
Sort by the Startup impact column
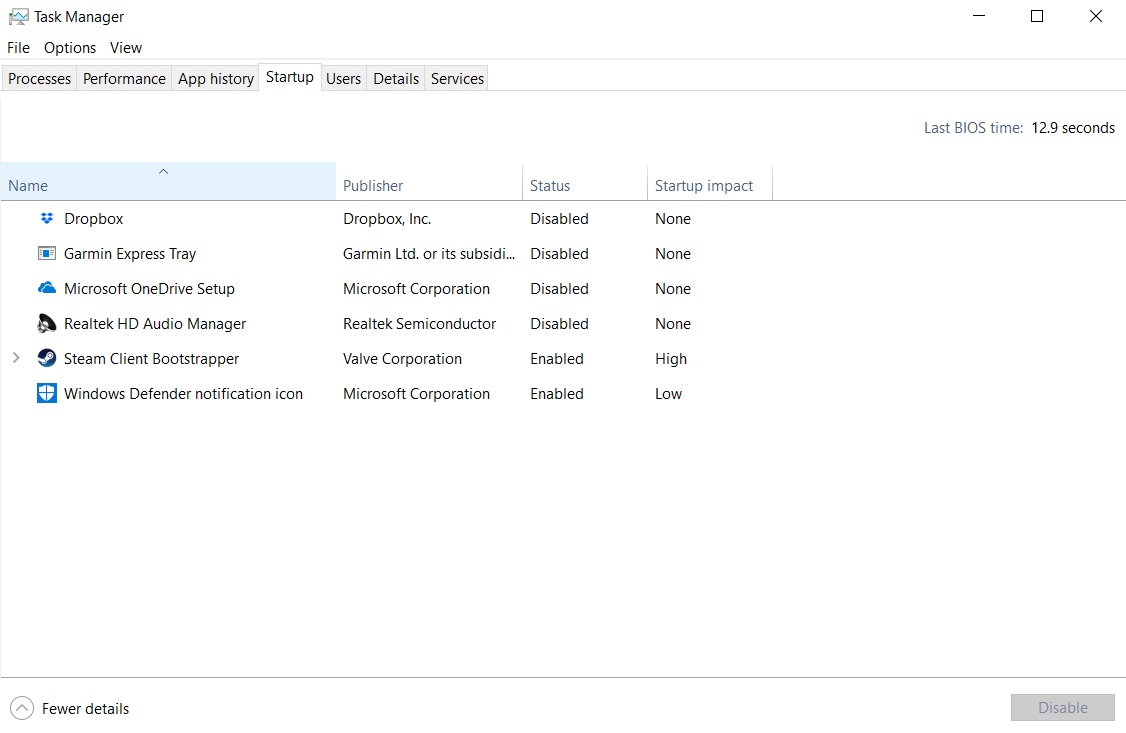click(709, 185)
